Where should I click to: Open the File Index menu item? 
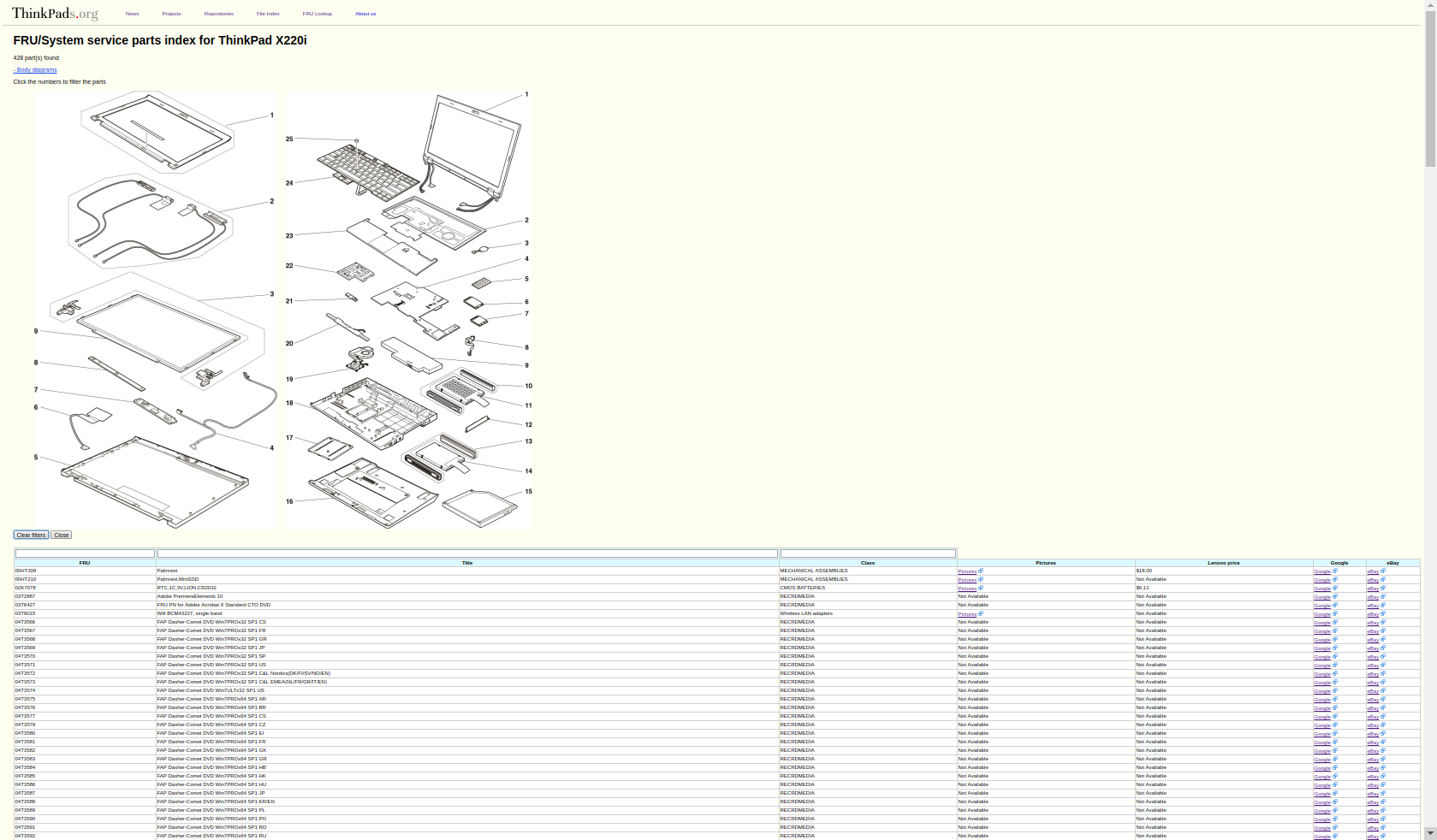pyautogui.click(x=268, y=14)
